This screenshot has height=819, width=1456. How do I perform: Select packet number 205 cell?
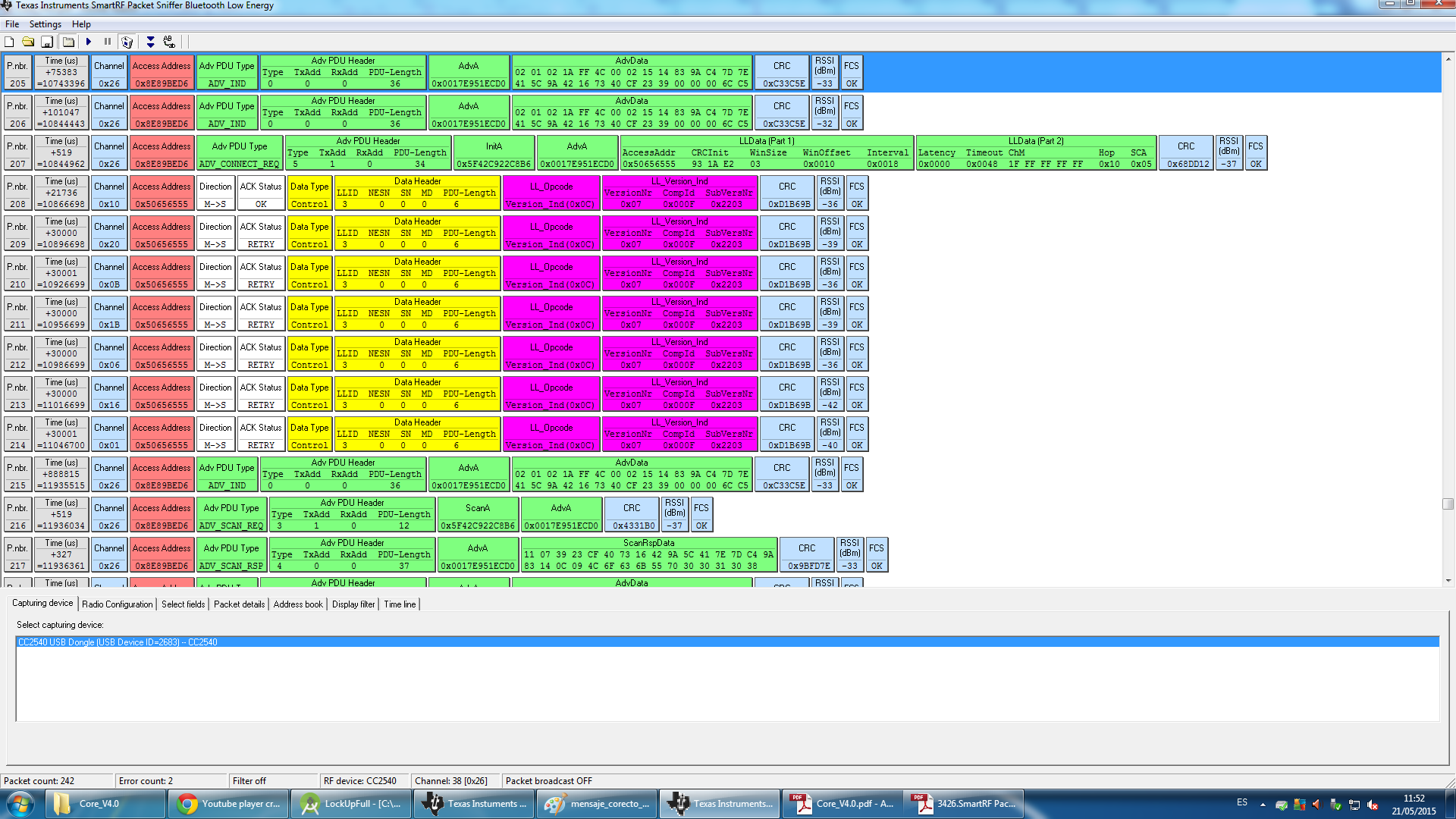(17, 73)
